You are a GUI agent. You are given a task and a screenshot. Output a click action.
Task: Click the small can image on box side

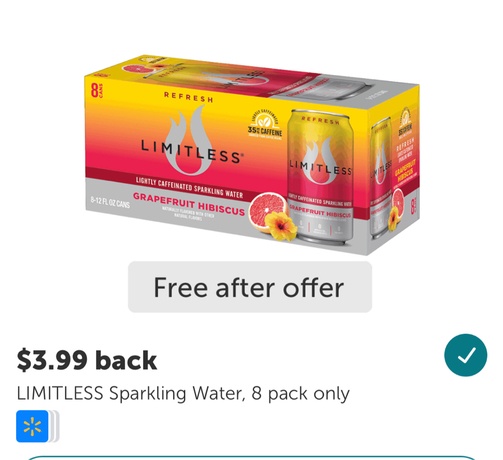coord(381,177)
